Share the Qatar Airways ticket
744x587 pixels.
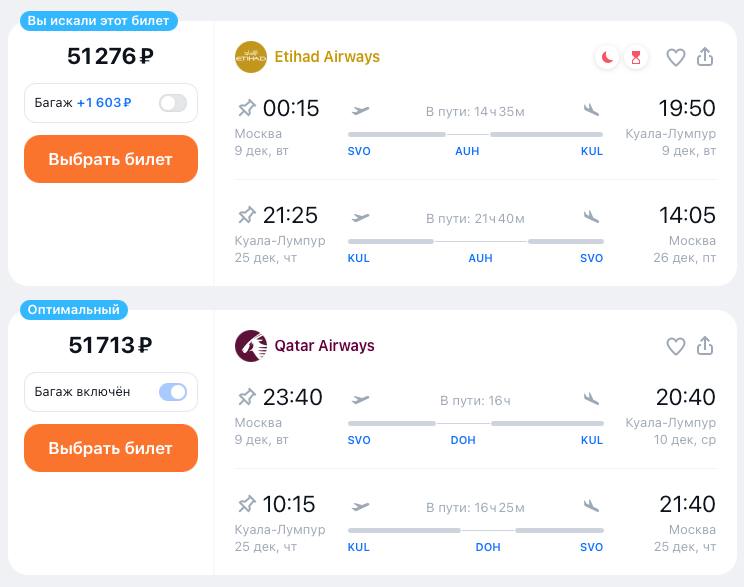tap(705, 346)
